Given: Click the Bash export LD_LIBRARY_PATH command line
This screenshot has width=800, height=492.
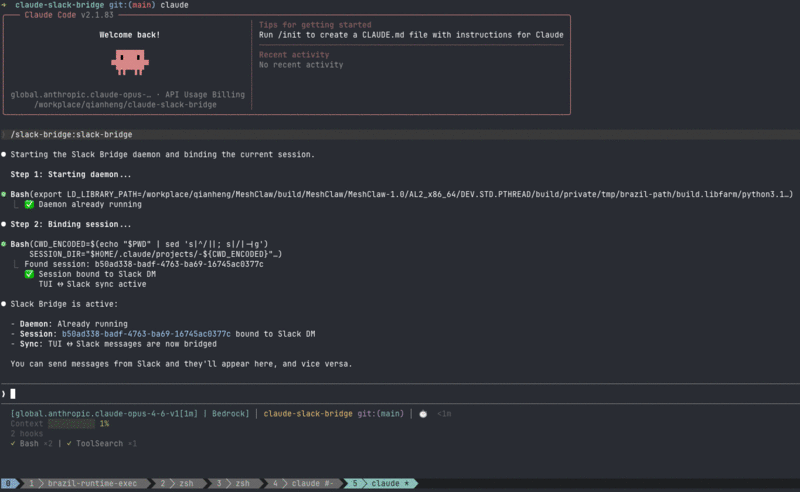Looking at the screenshot, I should click(402, 194).
